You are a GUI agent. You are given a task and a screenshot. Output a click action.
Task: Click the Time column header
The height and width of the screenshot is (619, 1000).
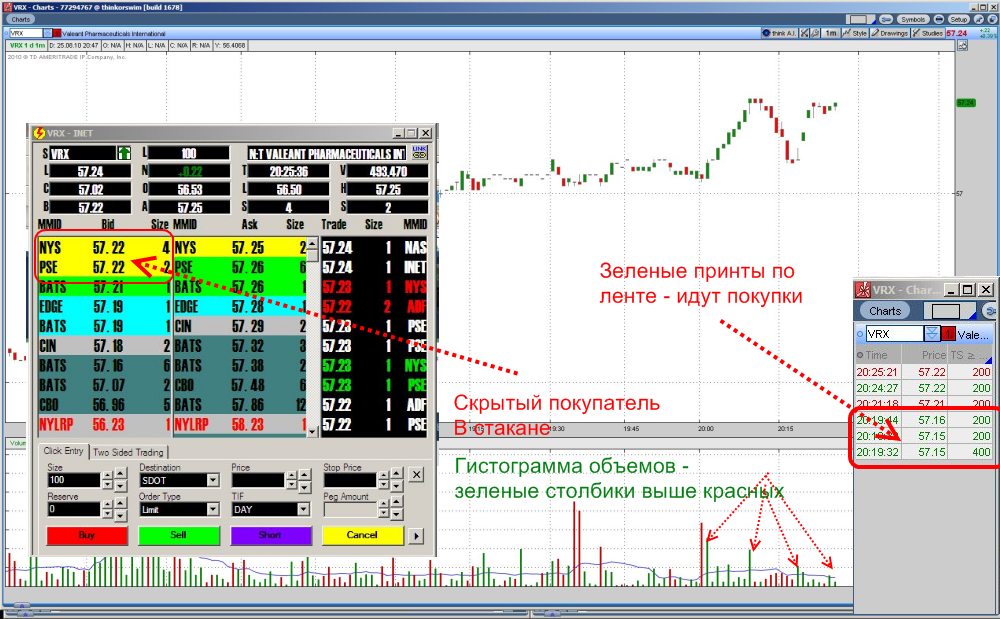(x=876, y=355)
